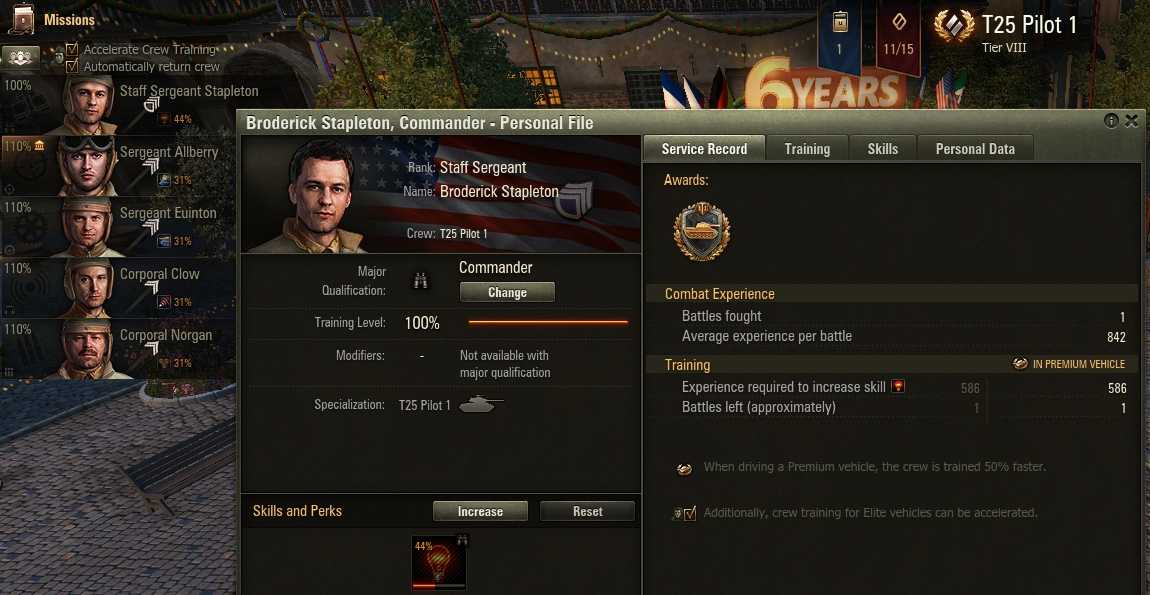Click the Increase skills button
Viewport: 1150px width, 595px height.
(480, 511)
